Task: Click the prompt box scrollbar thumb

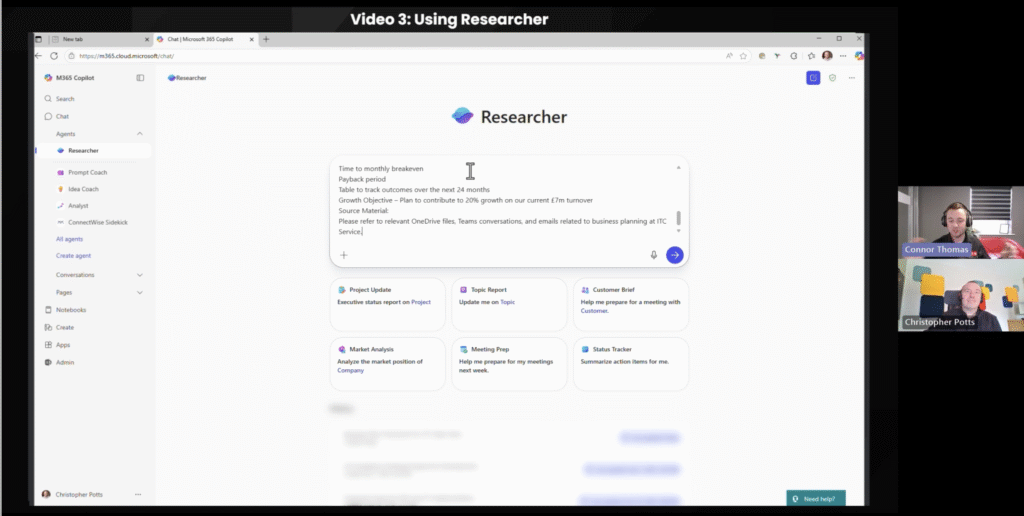Action: (x=679, y=218)
